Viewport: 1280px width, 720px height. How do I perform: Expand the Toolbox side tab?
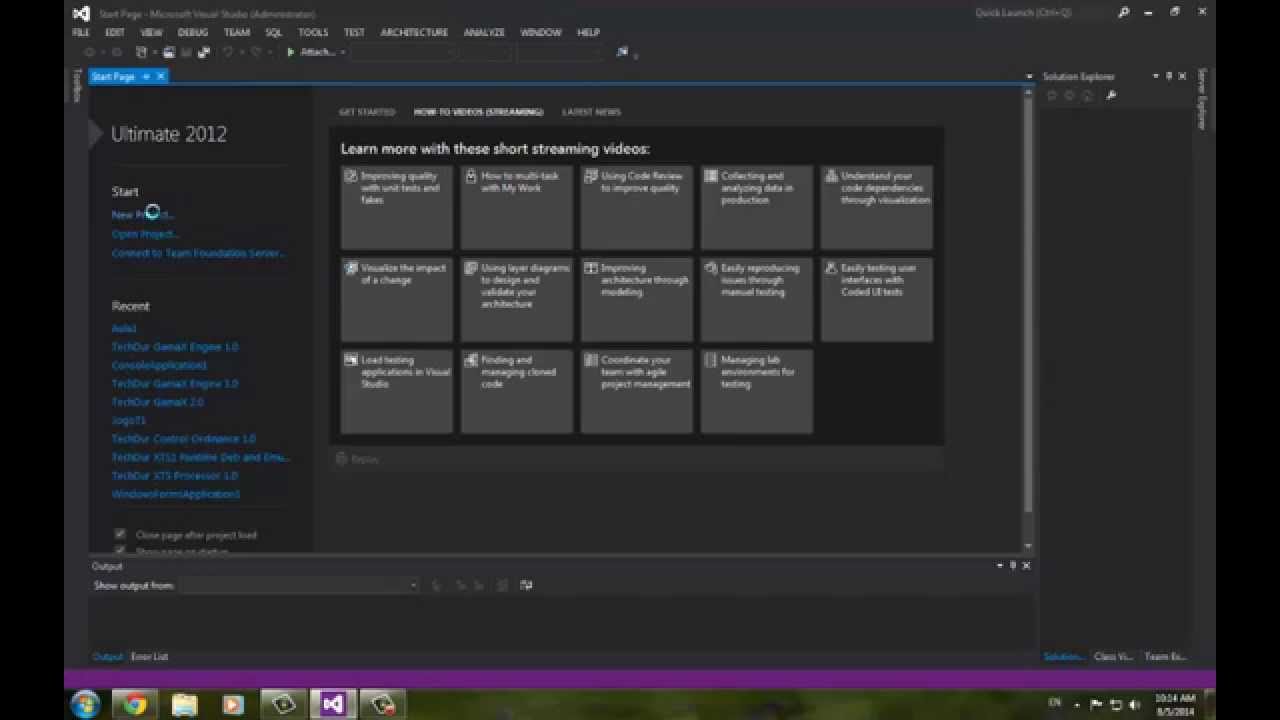coord(76,86)
